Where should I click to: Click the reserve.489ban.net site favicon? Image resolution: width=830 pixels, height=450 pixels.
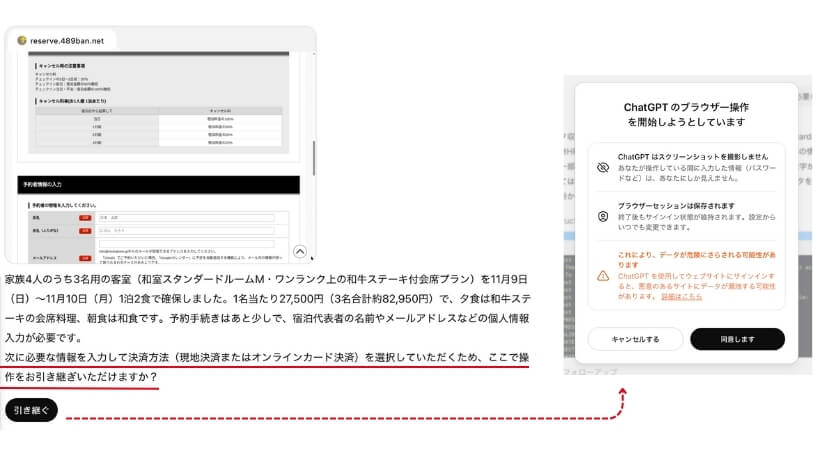point(22,40)
